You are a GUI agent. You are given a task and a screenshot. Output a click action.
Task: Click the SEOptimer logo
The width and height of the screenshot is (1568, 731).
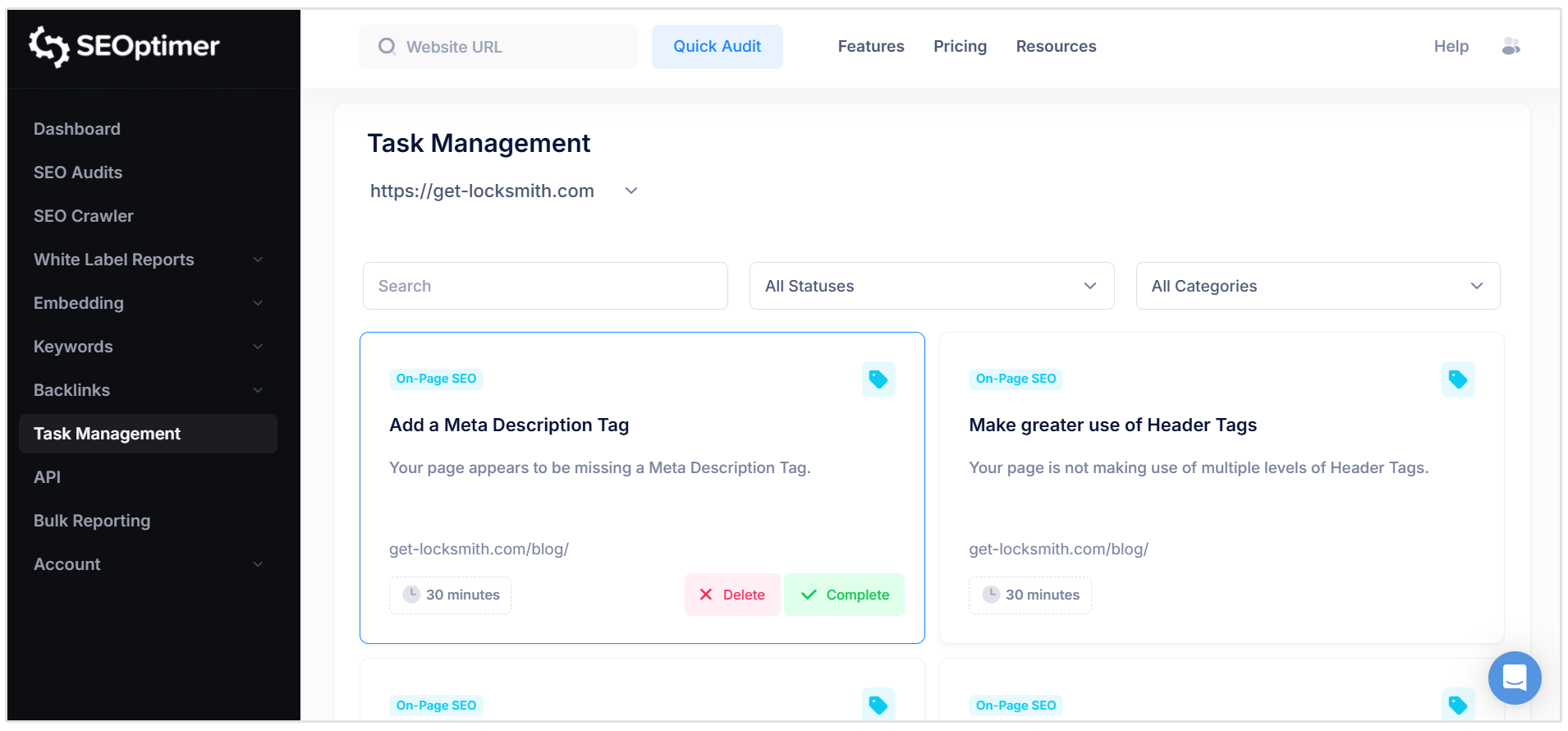click(124, 46)
